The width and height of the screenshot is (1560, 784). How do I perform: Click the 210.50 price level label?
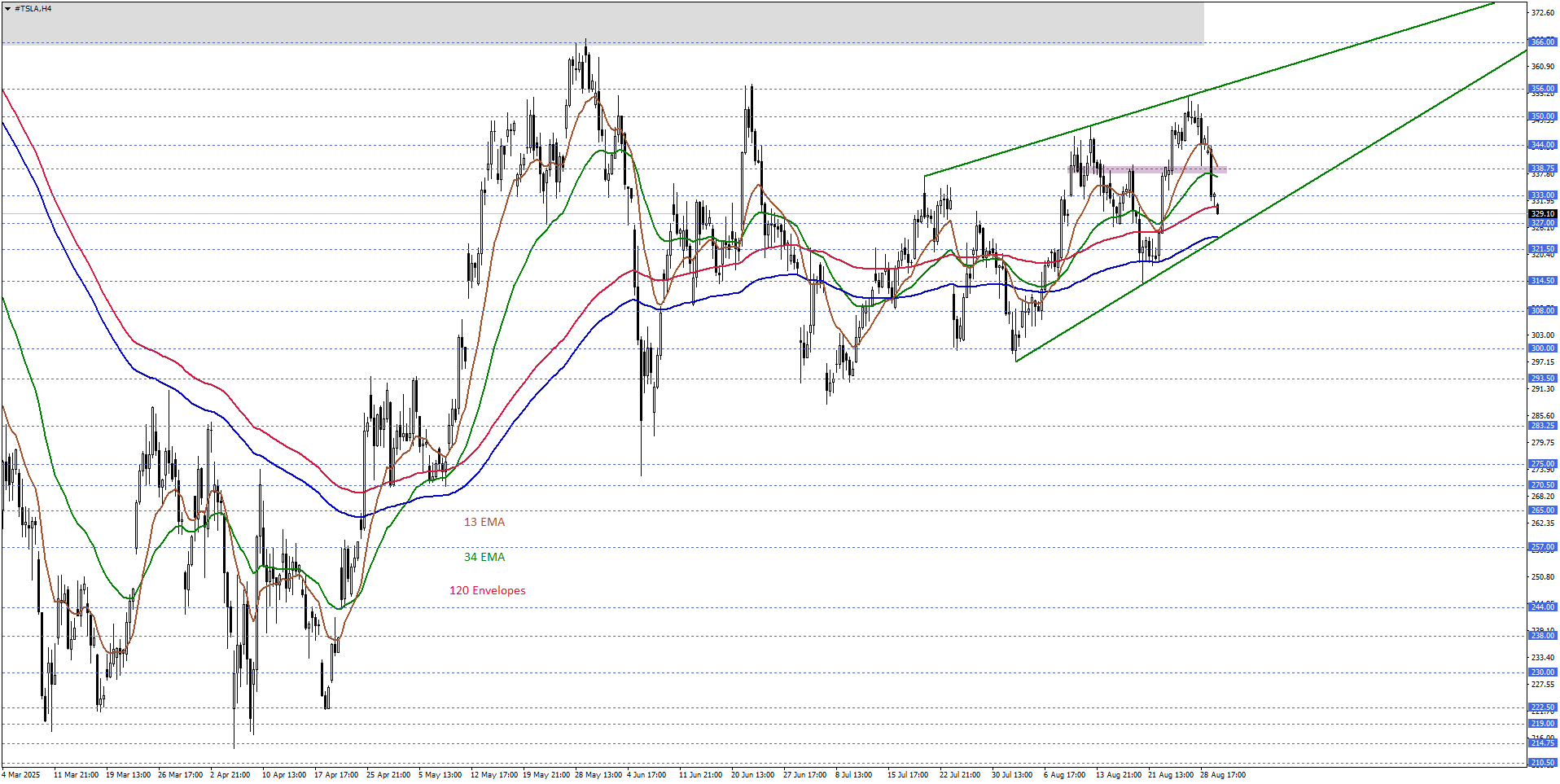[1542, 763]
